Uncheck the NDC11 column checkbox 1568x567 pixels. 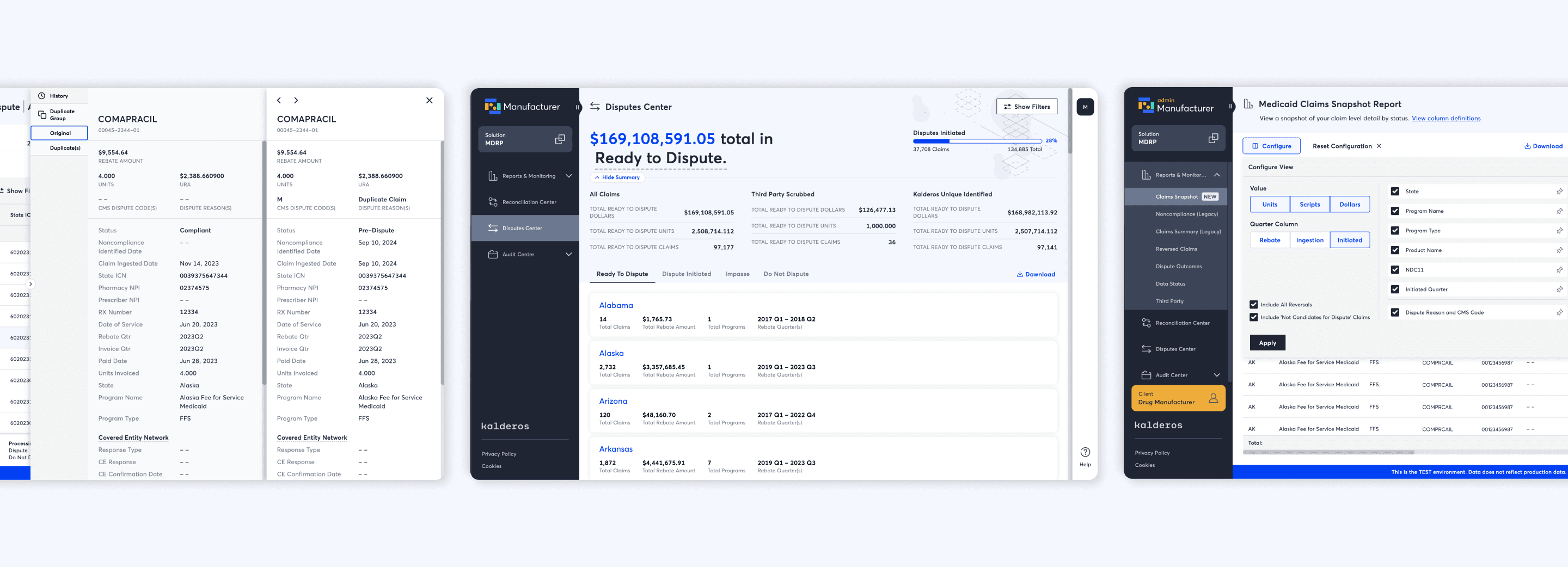click(1395, 269)
